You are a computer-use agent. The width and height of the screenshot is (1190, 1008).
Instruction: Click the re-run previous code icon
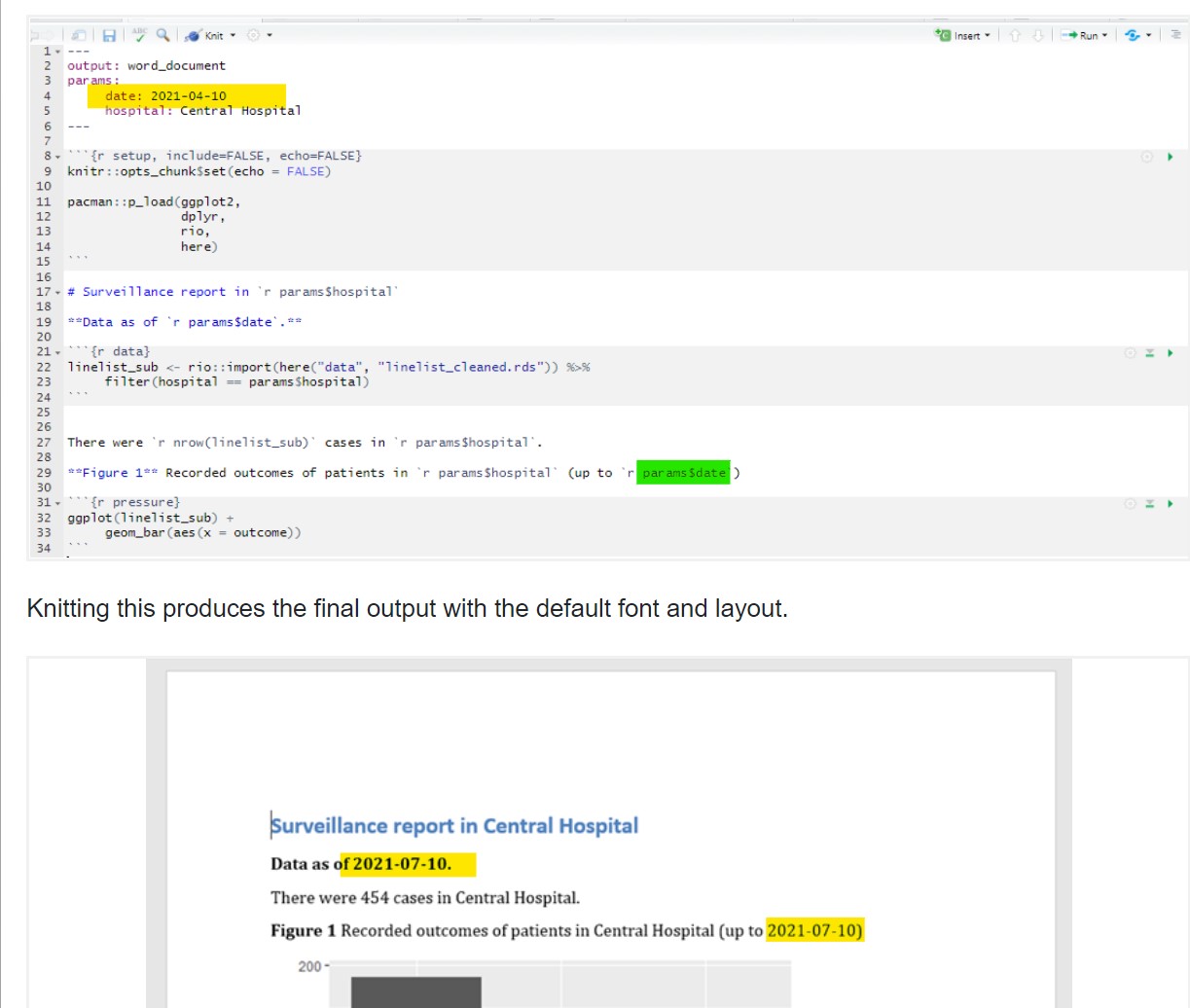[x=1133, y=35]
